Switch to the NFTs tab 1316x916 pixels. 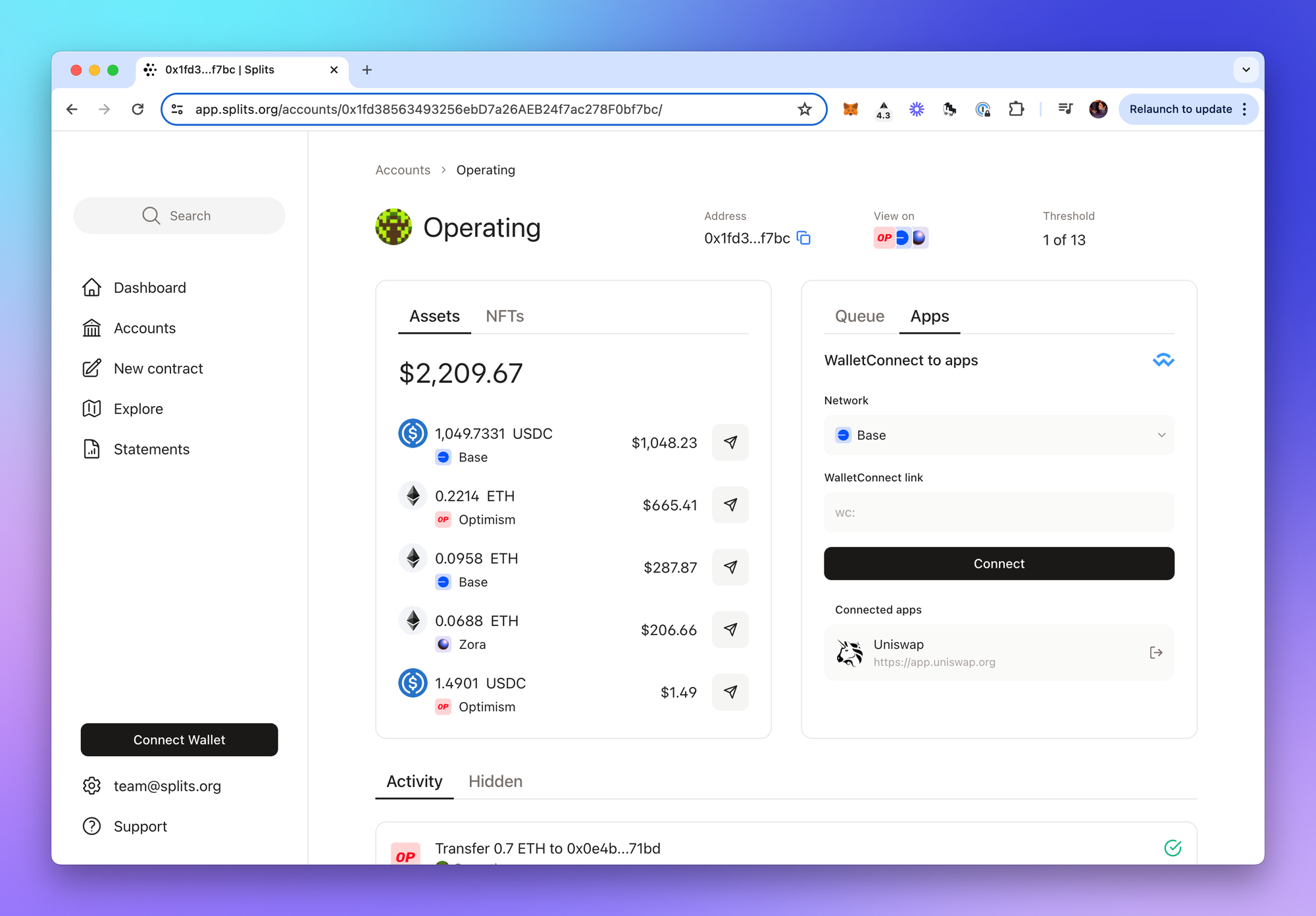coord(505,317)
